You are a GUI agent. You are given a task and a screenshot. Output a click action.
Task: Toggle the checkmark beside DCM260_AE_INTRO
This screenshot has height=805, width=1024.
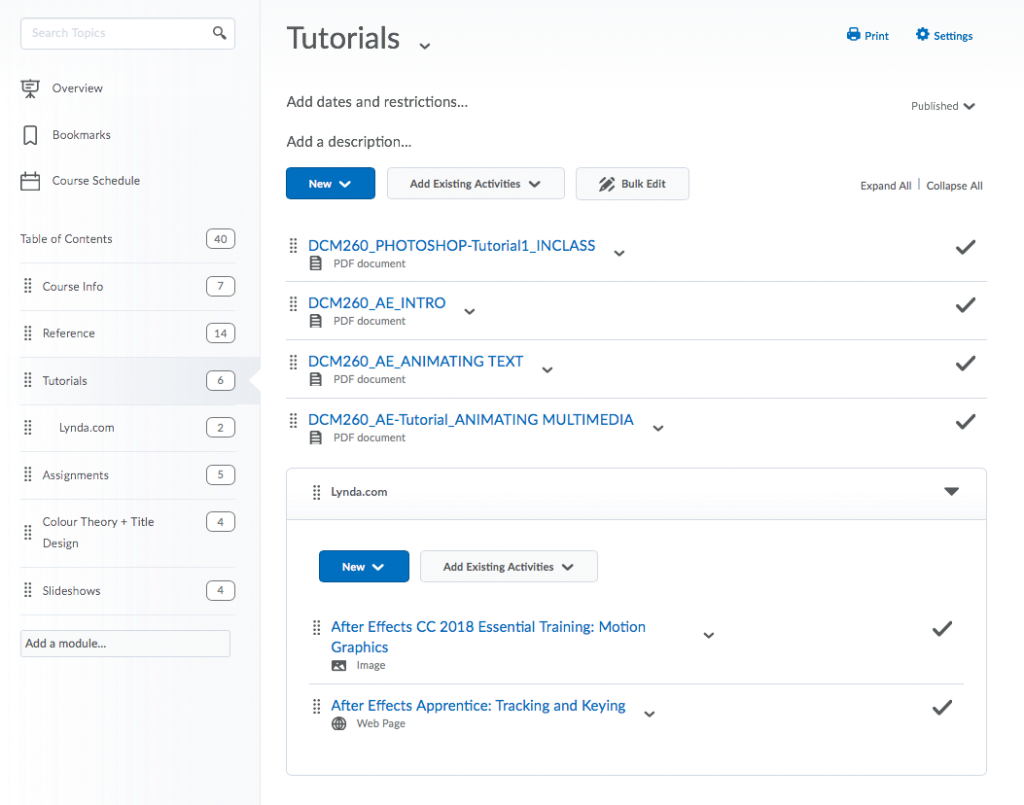[x=965, y=304]
